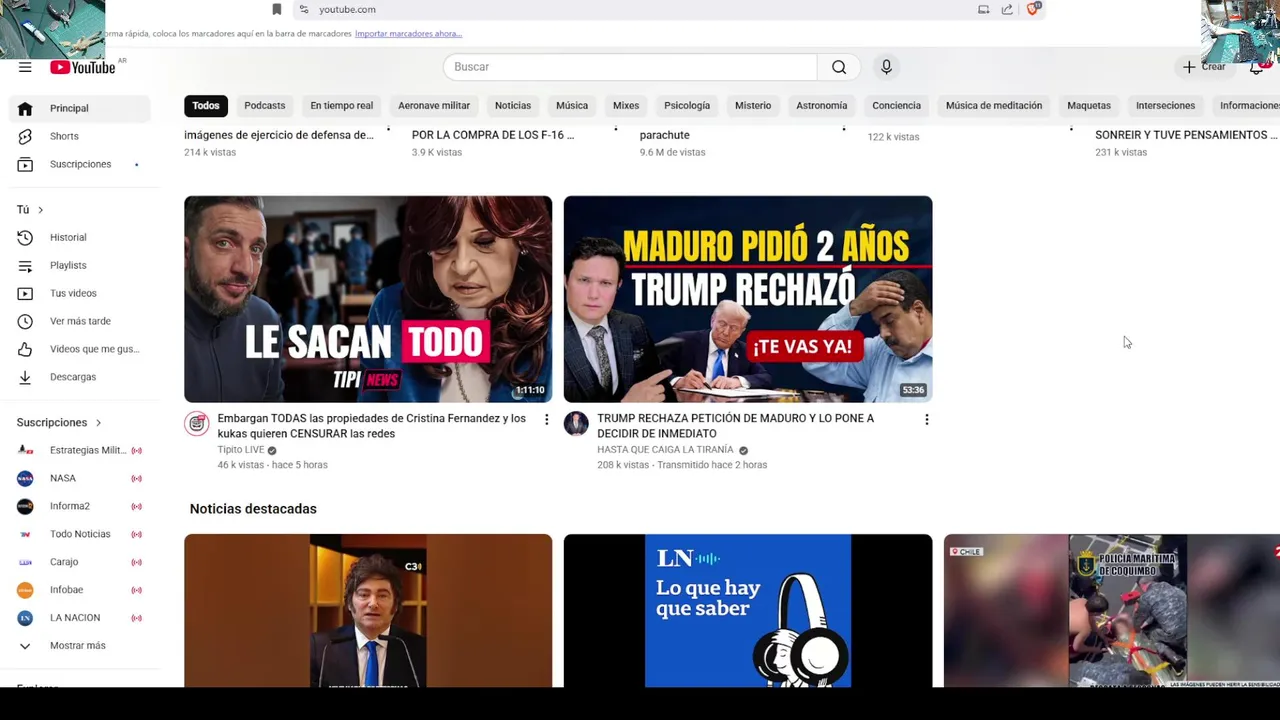The height and width of the screenshot is (720, 1280).
Task: Open the Todo Noticias channel
Action: click(80, 534)
